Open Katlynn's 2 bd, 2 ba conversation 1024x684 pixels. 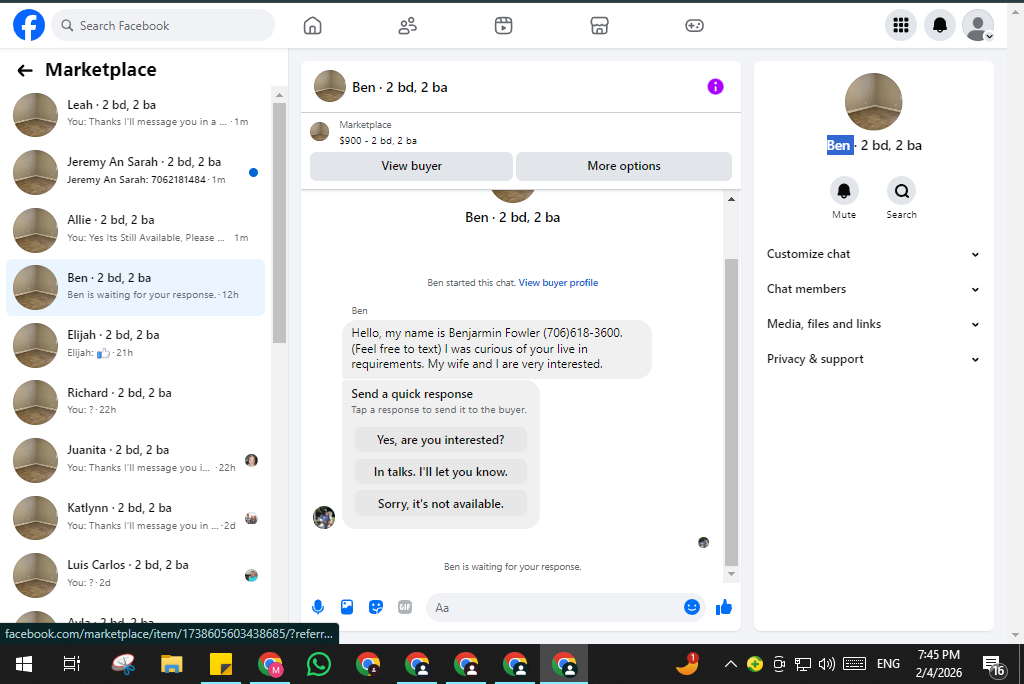click(x=136, y=517)
